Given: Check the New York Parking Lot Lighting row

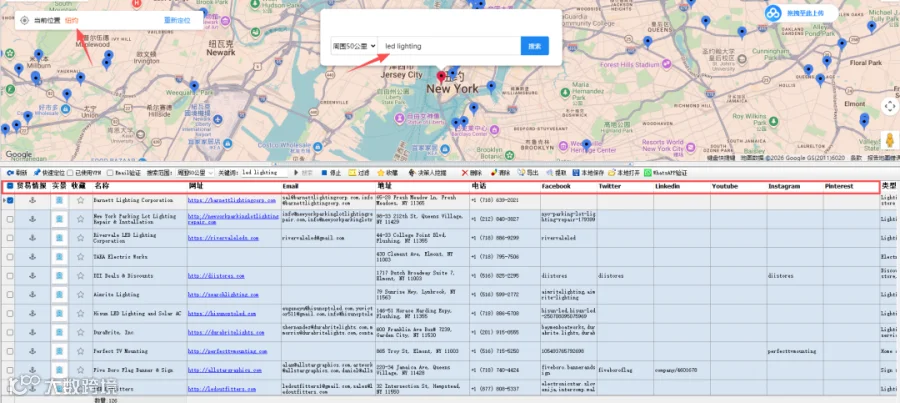Looking at the screenshot, I should click(10, 219).
